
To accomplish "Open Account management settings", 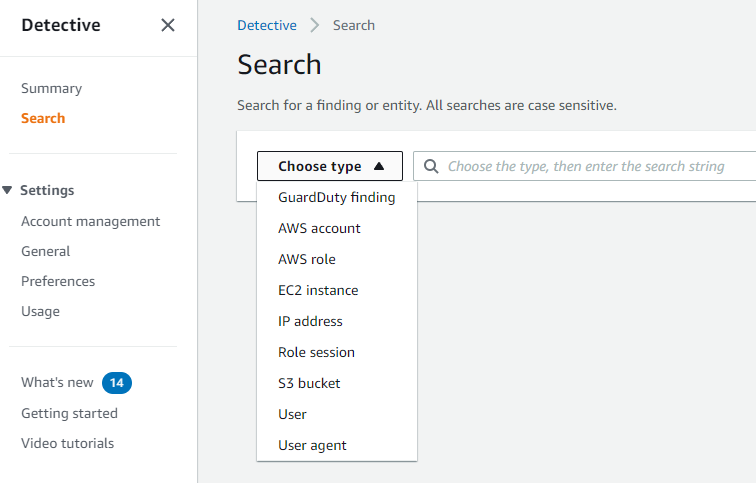I will 91,221.
